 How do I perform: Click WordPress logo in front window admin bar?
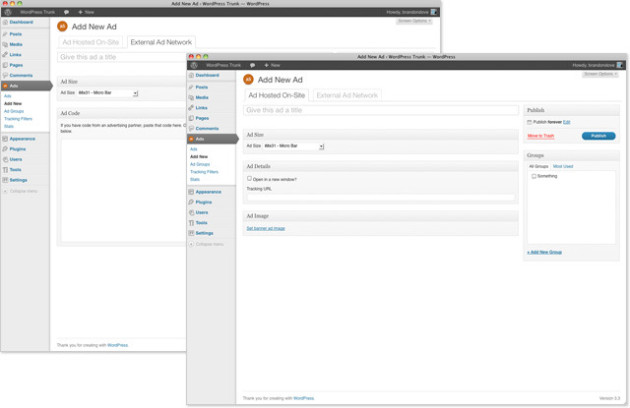[194, 65]
